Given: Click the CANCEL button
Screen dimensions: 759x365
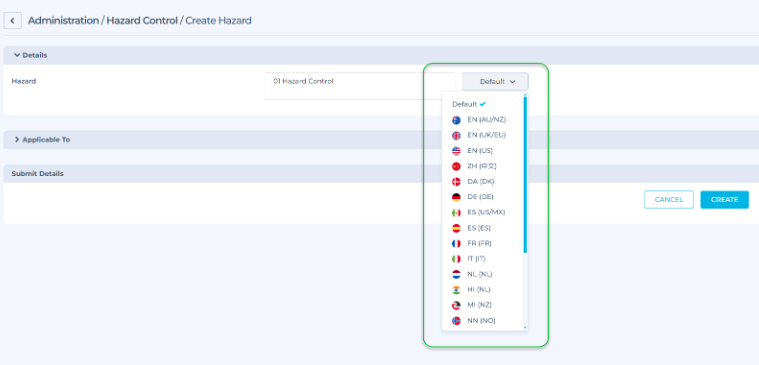Looking at the screenshot, I should coord(668,199).
